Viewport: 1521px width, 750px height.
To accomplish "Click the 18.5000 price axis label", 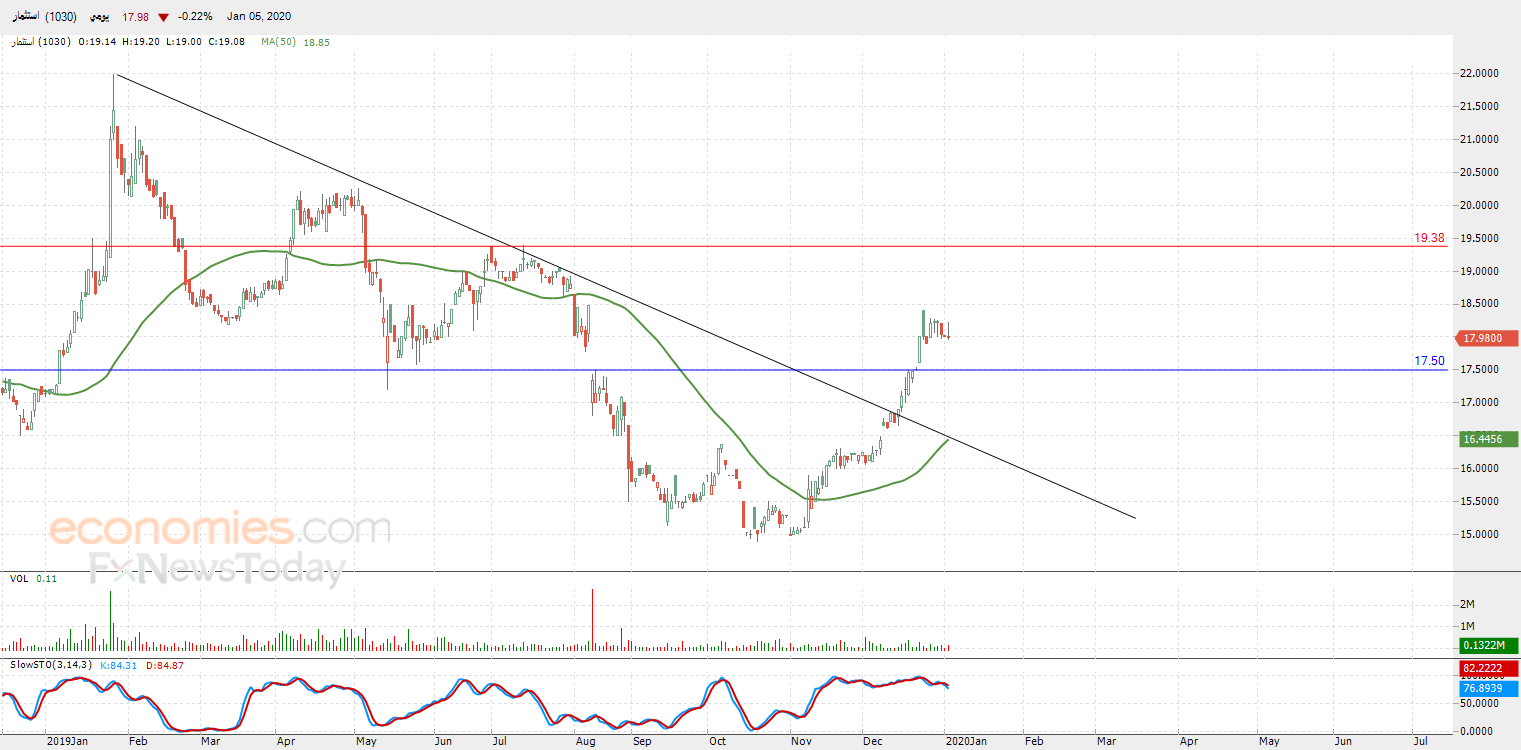I will [1479, 304].
